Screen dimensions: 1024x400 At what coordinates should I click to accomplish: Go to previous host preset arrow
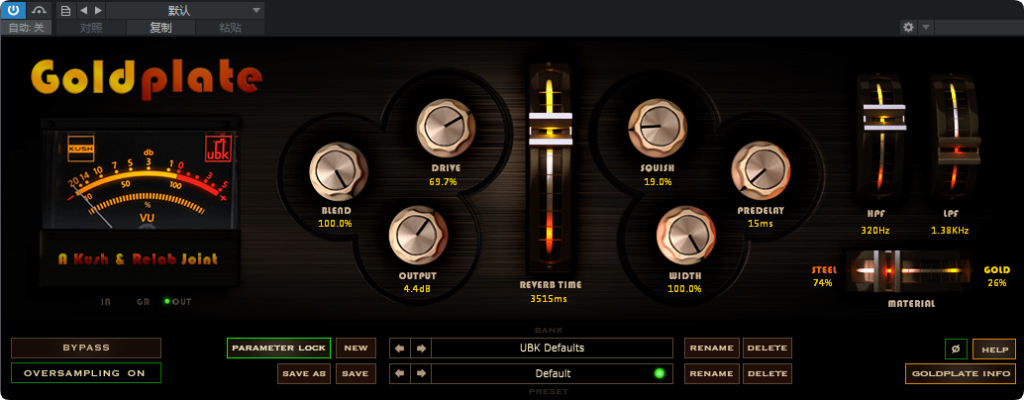point(83,10)
